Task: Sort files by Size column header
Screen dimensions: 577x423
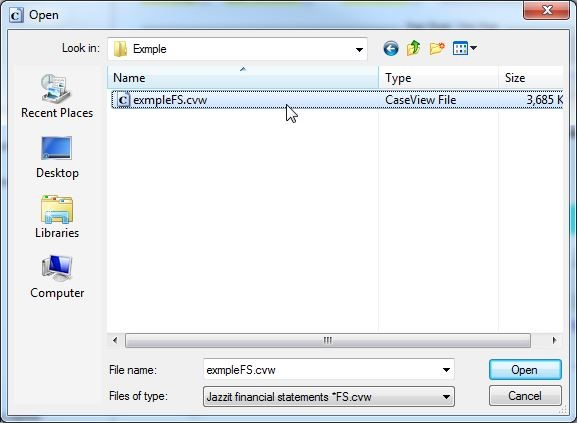Action: (x=531, y=78)
